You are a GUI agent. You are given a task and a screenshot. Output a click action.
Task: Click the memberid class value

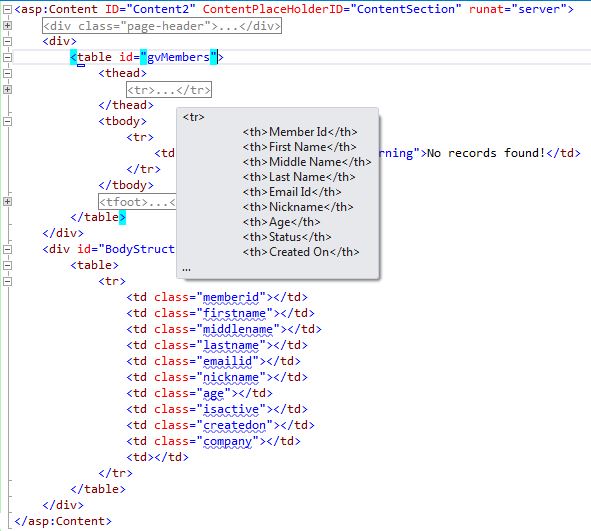[231, 297]
